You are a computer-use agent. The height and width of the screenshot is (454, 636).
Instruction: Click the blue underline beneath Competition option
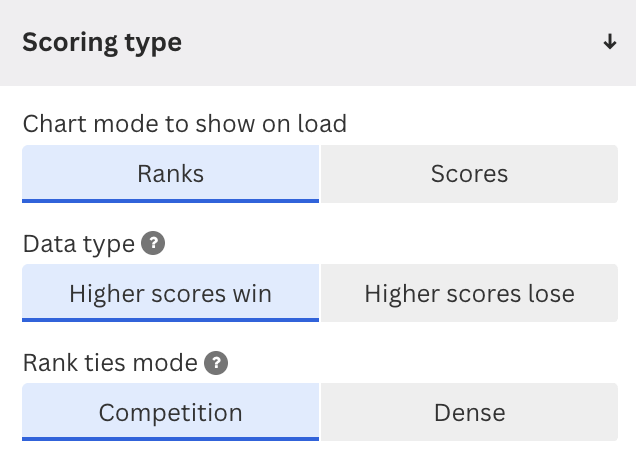170,439
